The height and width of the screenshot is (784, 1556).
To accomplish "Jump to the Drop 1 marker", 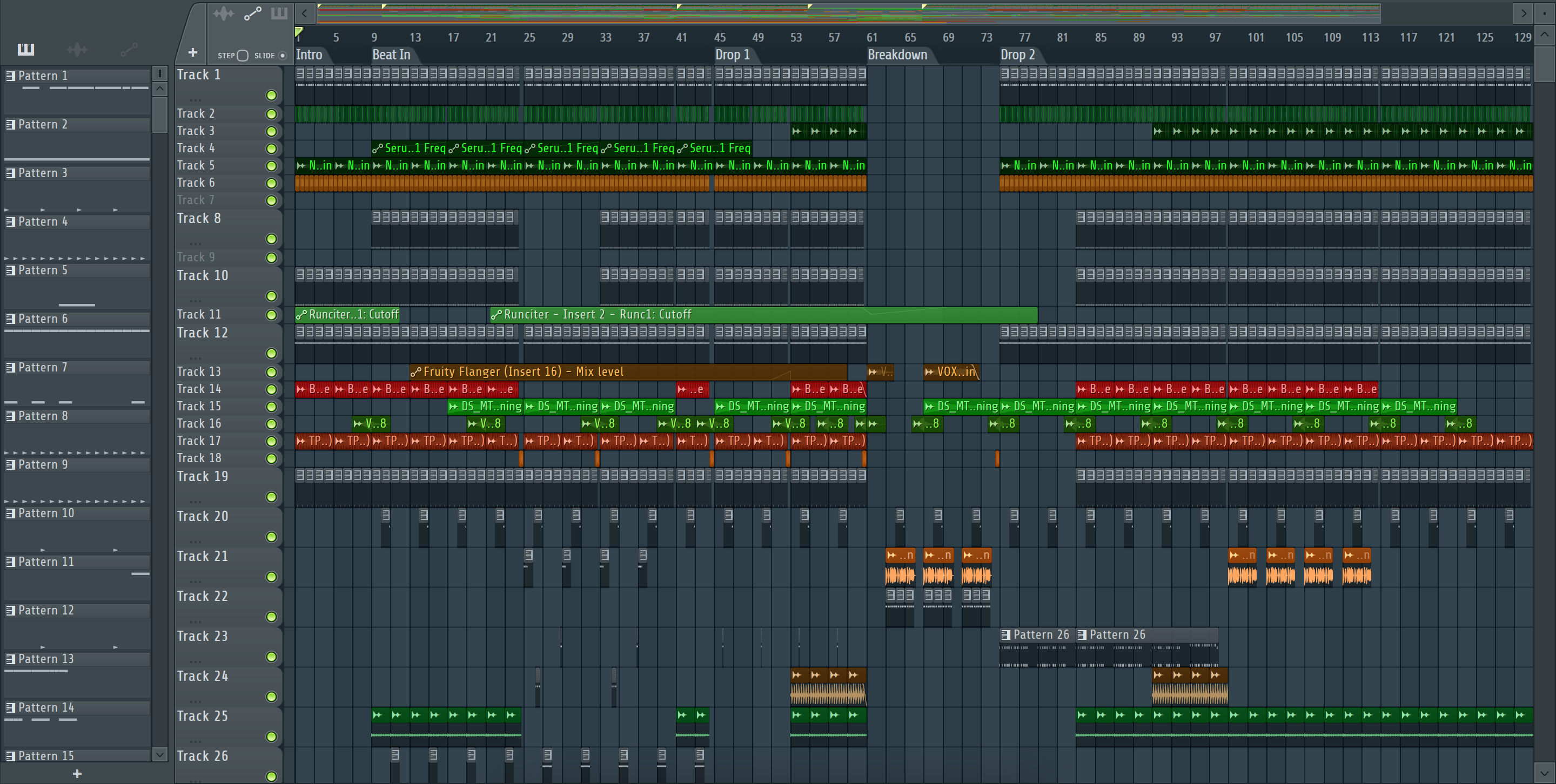I will [732, 55].
